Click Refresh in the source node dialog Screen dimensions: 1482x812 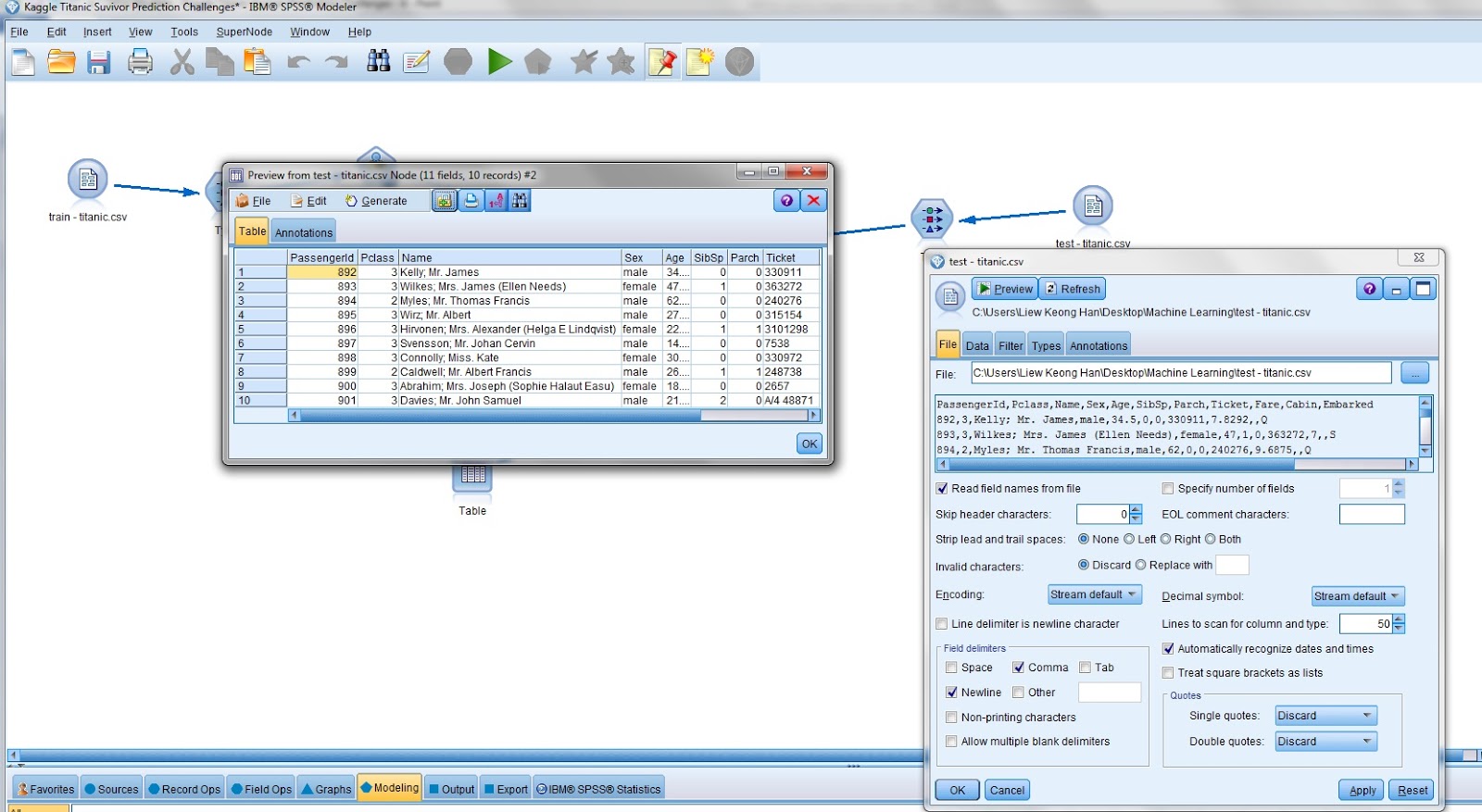[1073, 289]
